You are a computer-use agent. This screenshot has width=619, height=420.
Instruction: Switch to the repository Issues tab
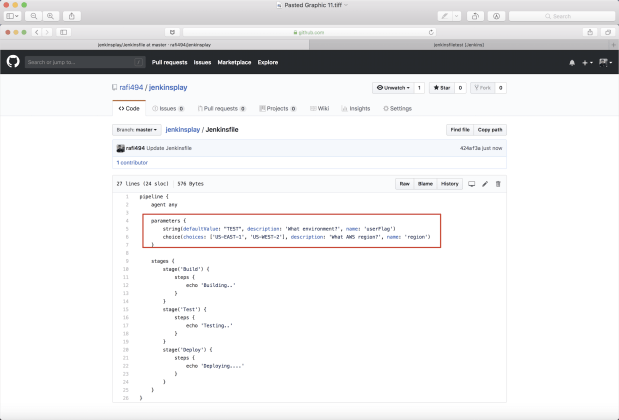pos(168,109)
